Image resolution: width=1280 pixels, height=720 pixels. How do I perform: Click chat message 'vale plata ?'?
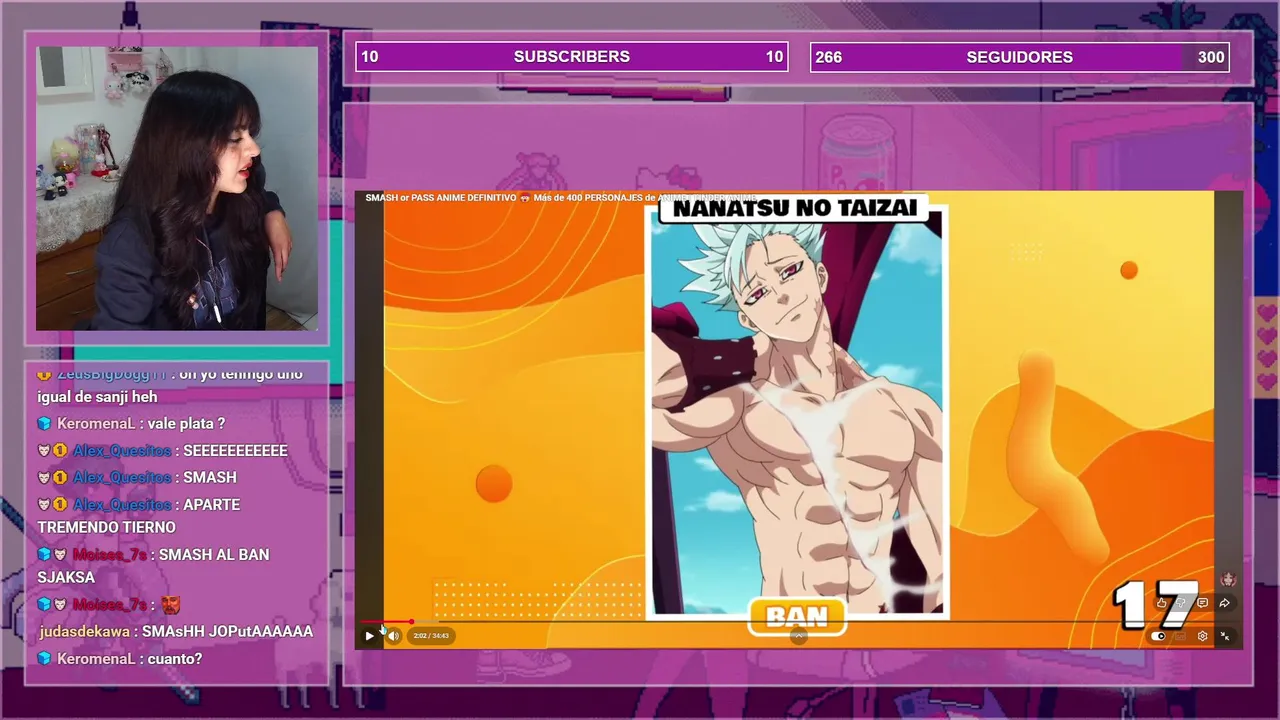coord(187,424)
